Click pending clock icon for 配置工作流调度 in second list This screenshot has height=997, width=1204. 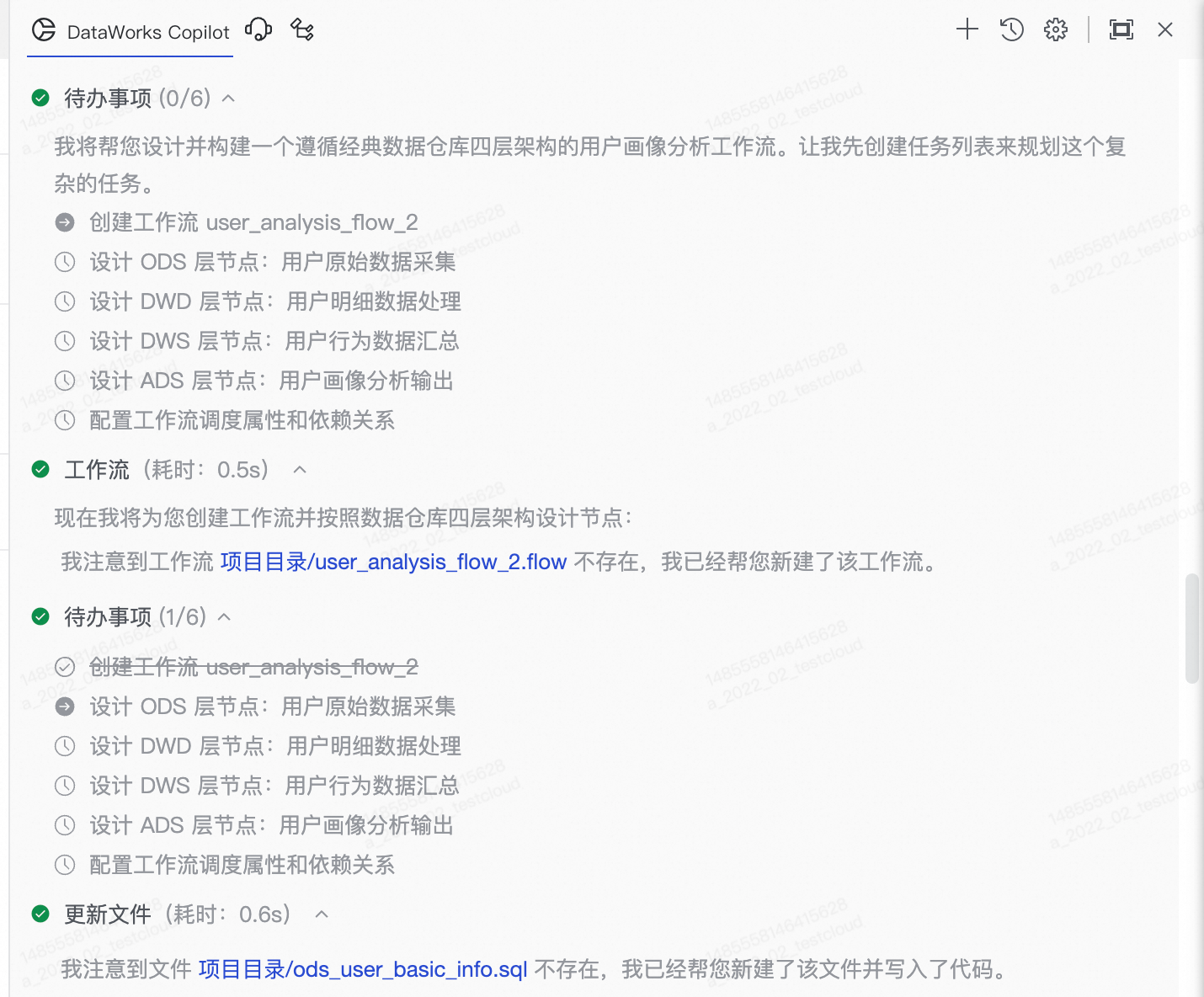[x=65, y=865]
